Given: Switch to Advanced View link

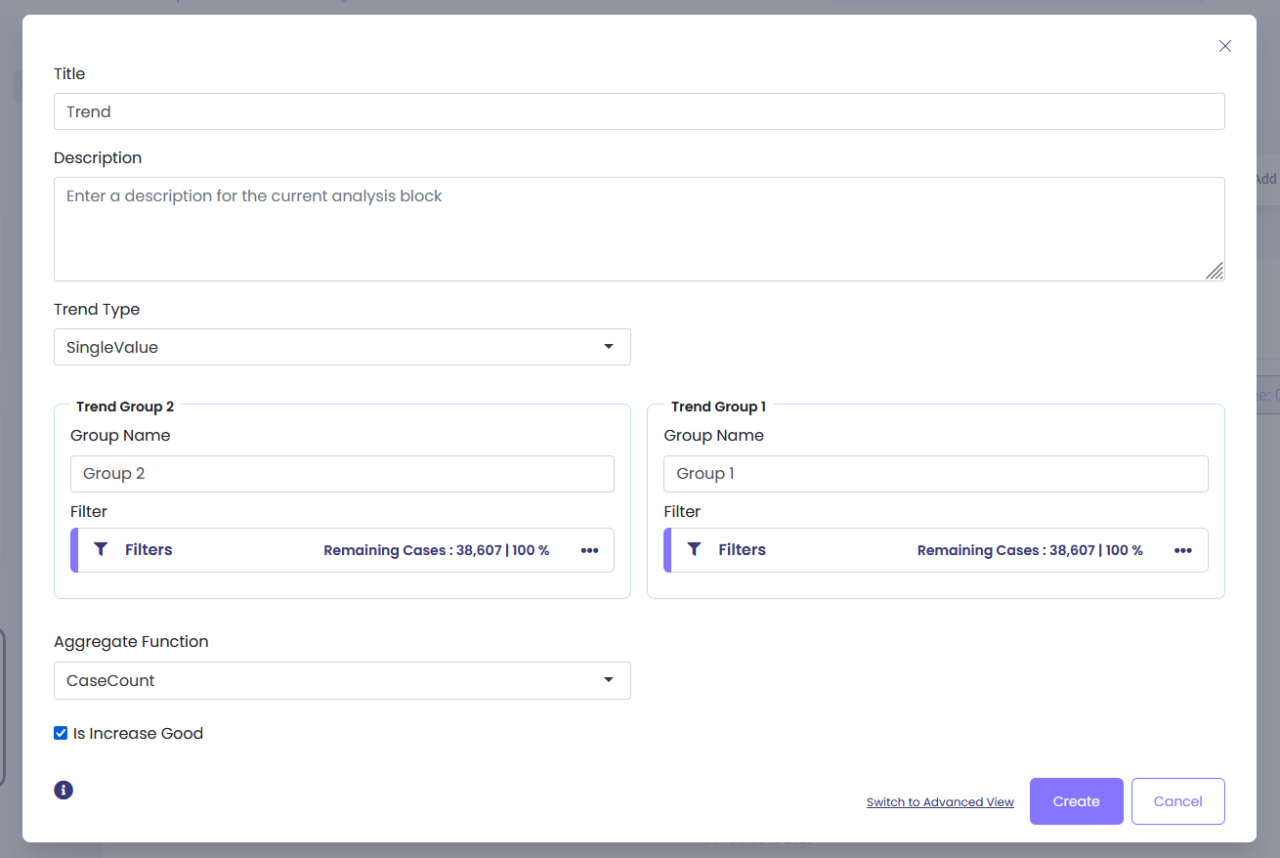Looking at the screenshot, I should 940,802.
